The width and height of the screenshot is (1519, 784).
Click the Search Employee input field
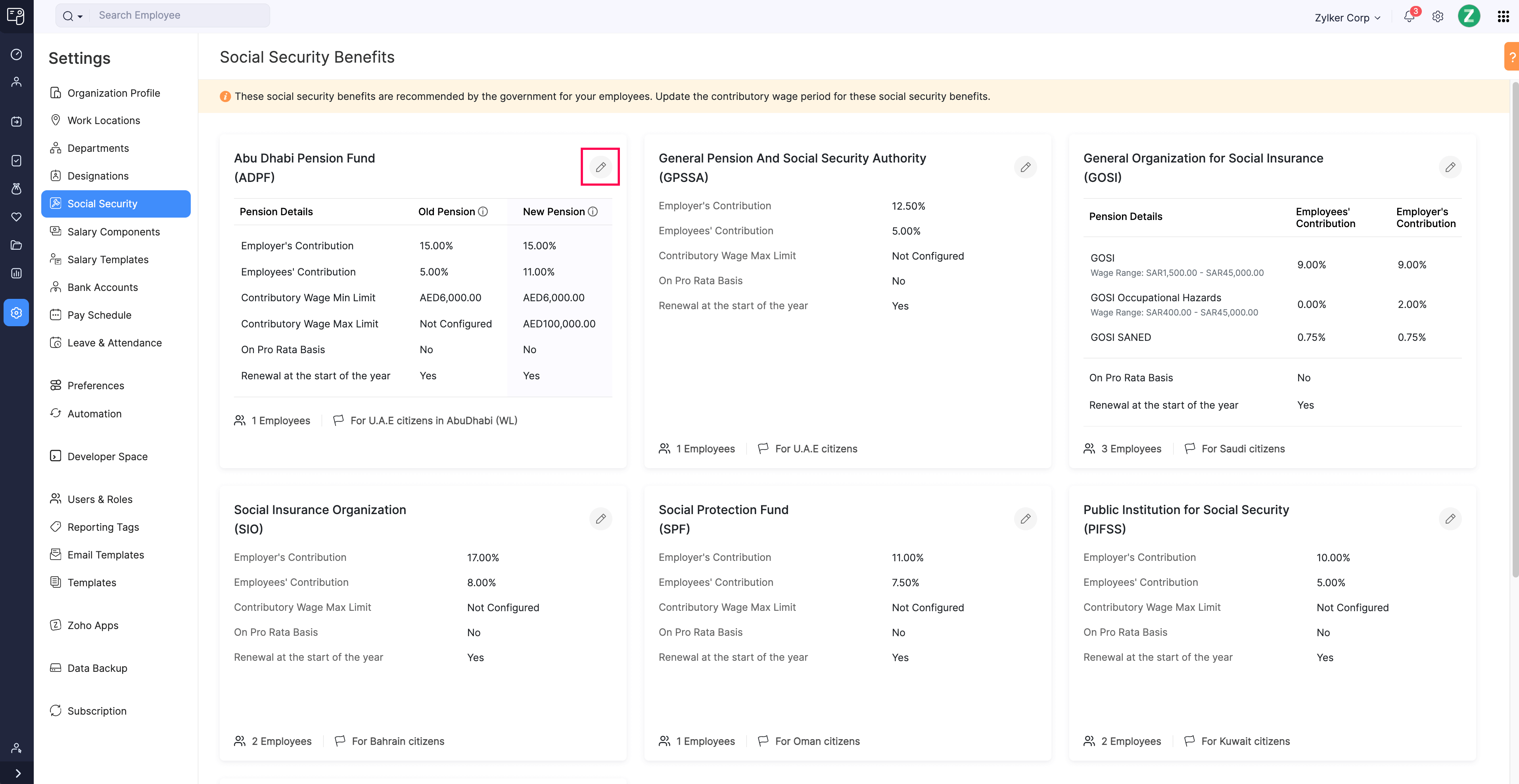[x=177, y=15]
